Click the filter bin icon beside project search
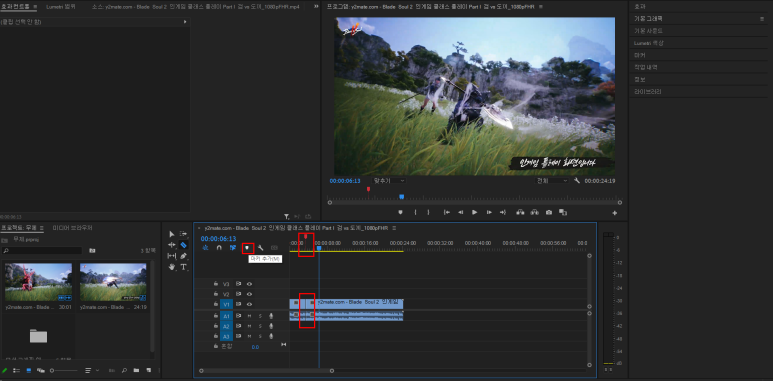Image resolution: width=773 pixels, height=381 pixels. point(92,250)
